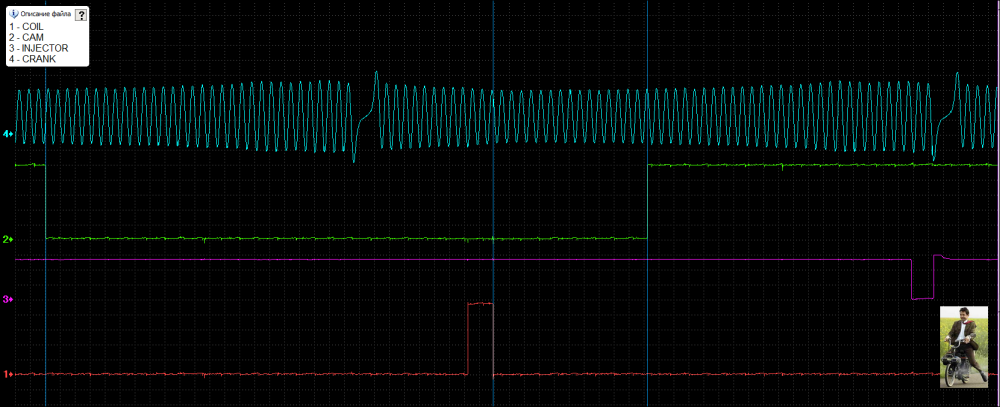Click the red coil pulse waveform
Image resolution: width=1000 pixels, height=407 pixels.
[480, 338]
